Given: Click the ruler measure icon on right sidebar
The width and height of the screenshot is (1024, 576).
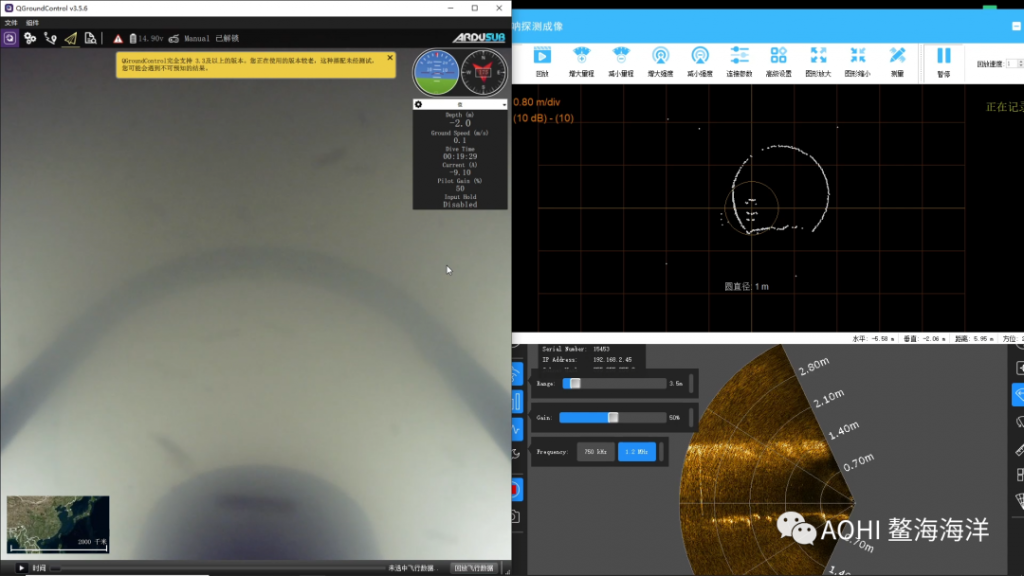Looking at the screenshot, I should (1019, 449).
